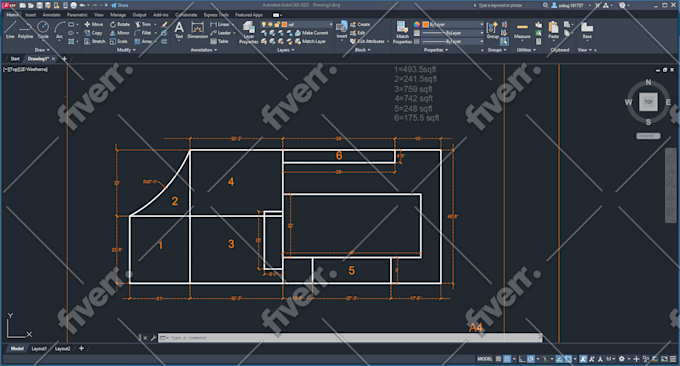Toggle object snap tracking in status bar
Viewport: 680px width, 366px height.
pos(560,359)
